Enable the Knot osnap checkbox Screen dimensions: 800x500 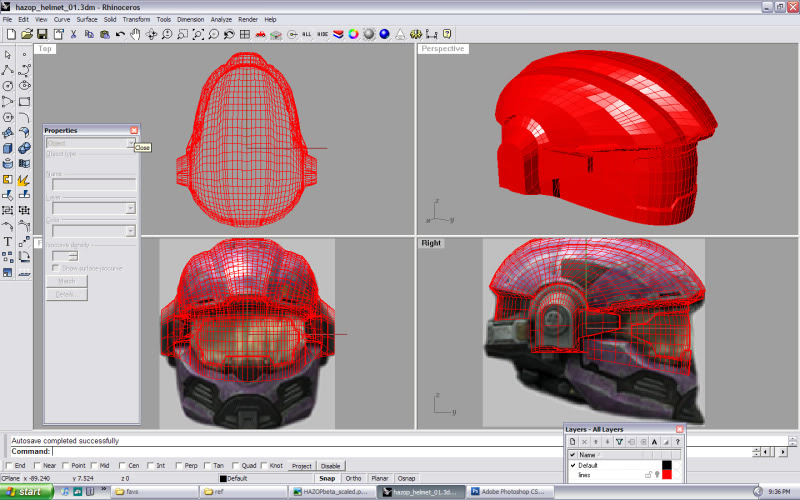264,465
